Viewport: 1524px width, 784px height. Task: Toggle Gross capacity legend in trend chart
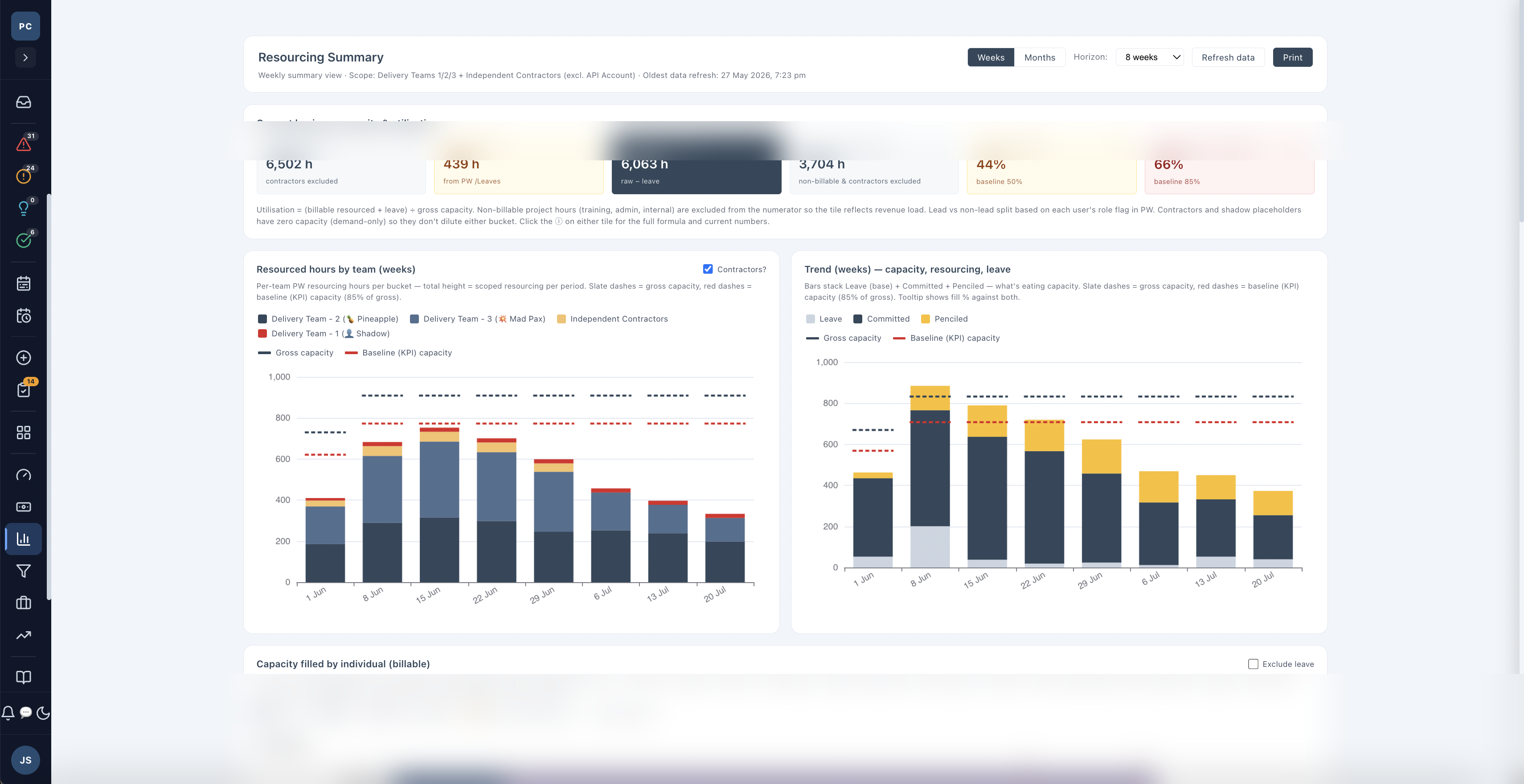(x=844, y=338)
